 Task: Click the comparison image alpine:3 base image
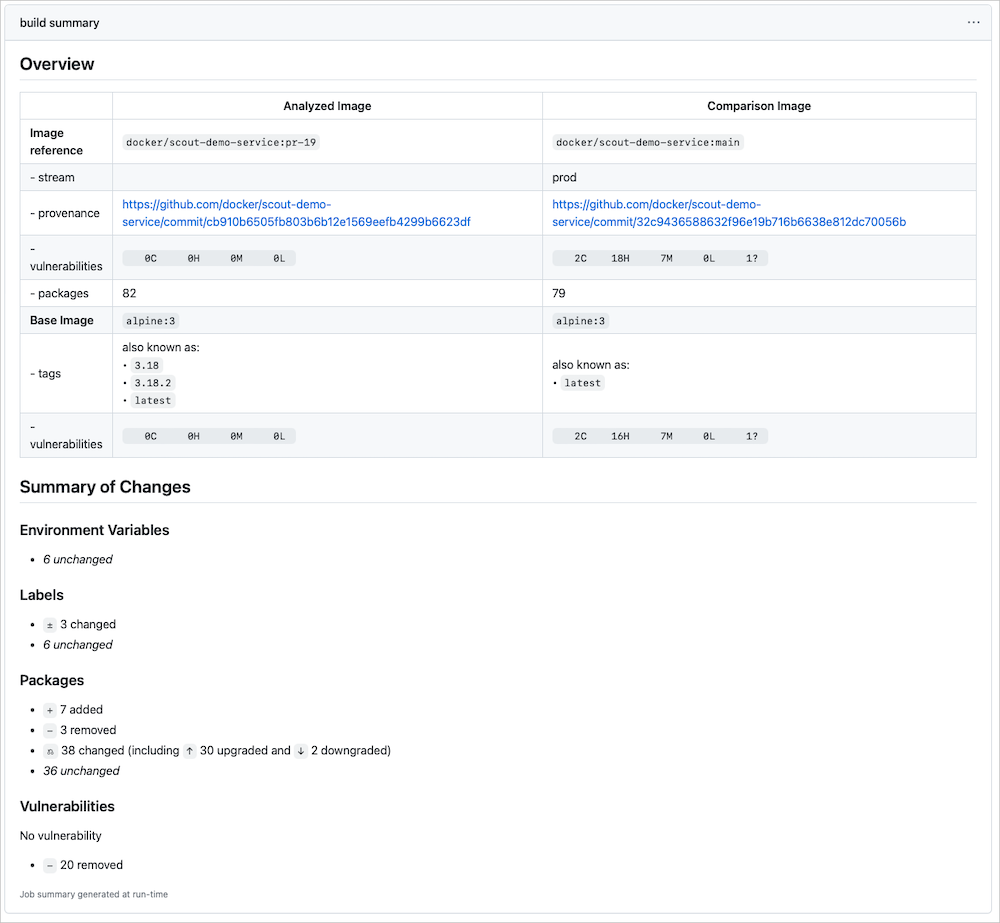[x=580, y=321]
